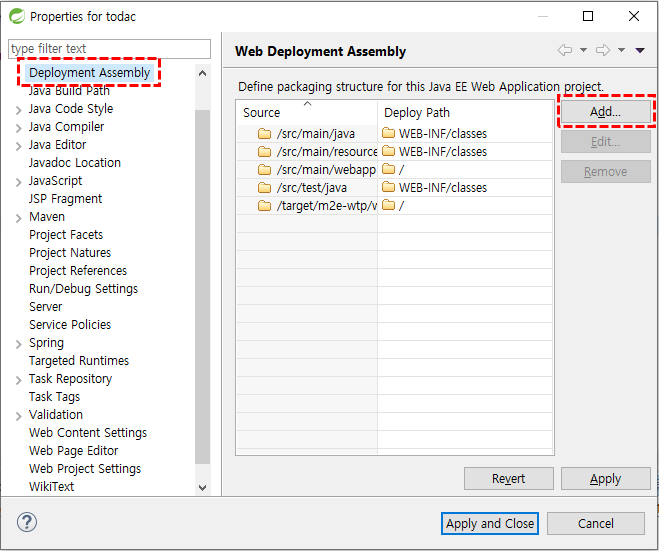Click deploy path folder icon for /target/m2e-wtp row
Image resolution: width=659 pixels, height=551 pixels.
[388, 205]
